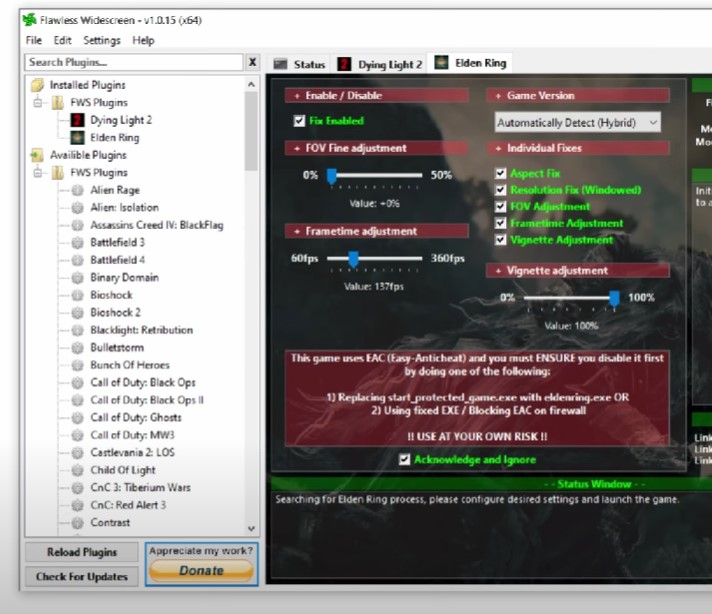Open the Settings menu
Screen dimensions: 712x614
click(102, 40)
